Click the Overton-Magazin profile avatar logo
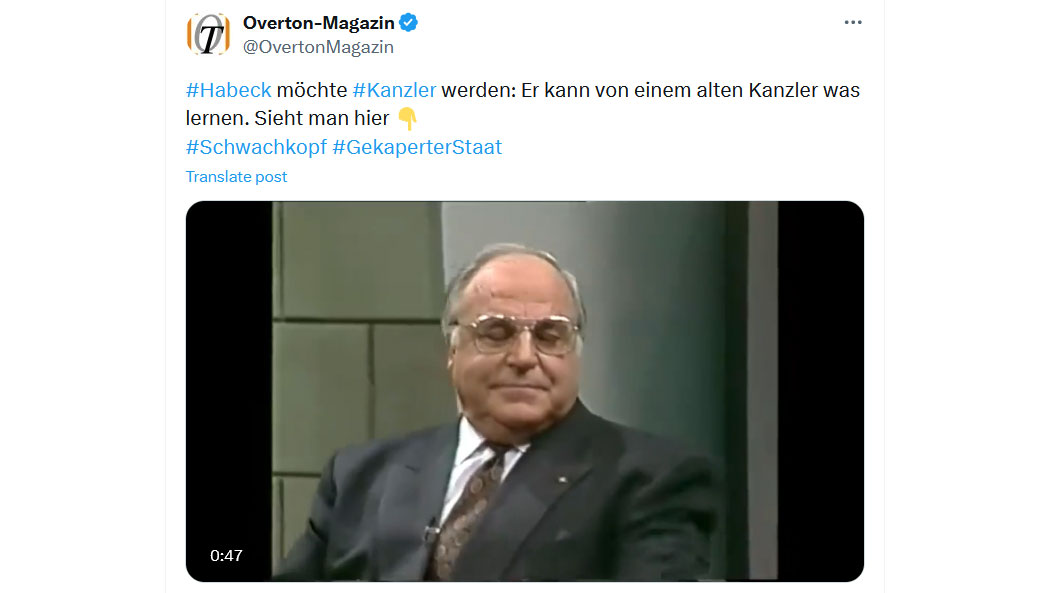The image size is (1050, 593). 208,34
